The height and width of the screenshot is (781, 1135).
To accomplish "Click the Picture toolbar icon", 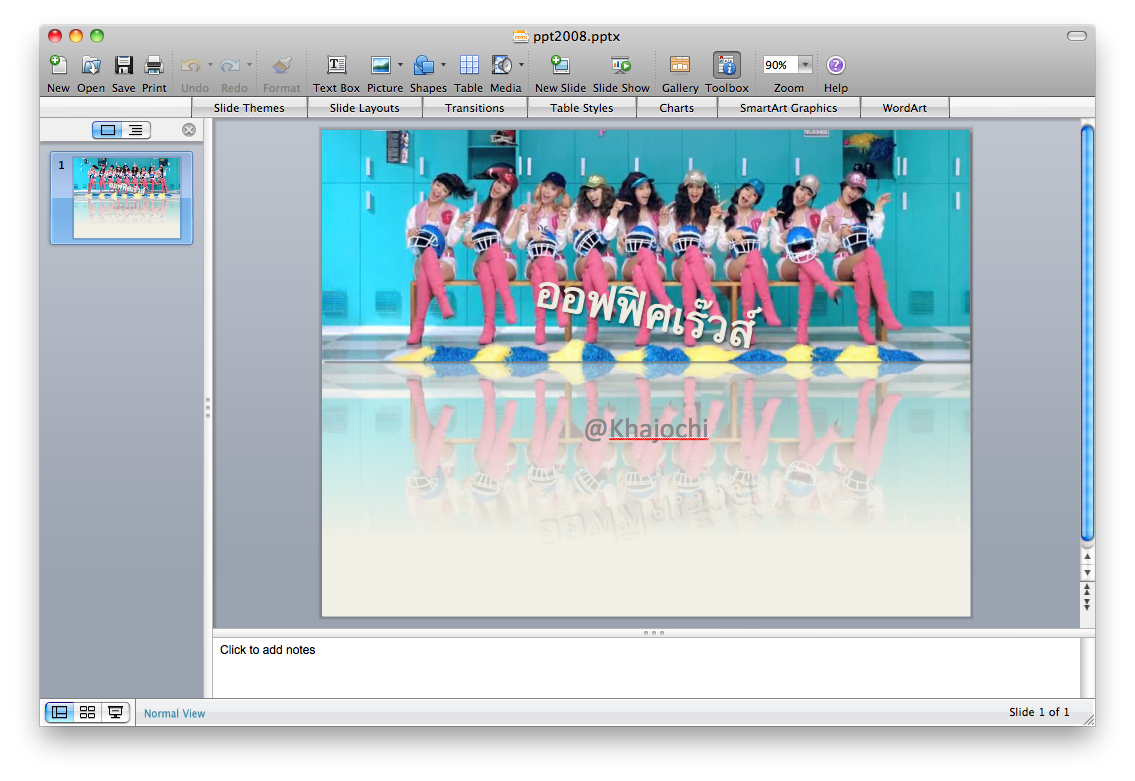I will click(x=381, y=65).
